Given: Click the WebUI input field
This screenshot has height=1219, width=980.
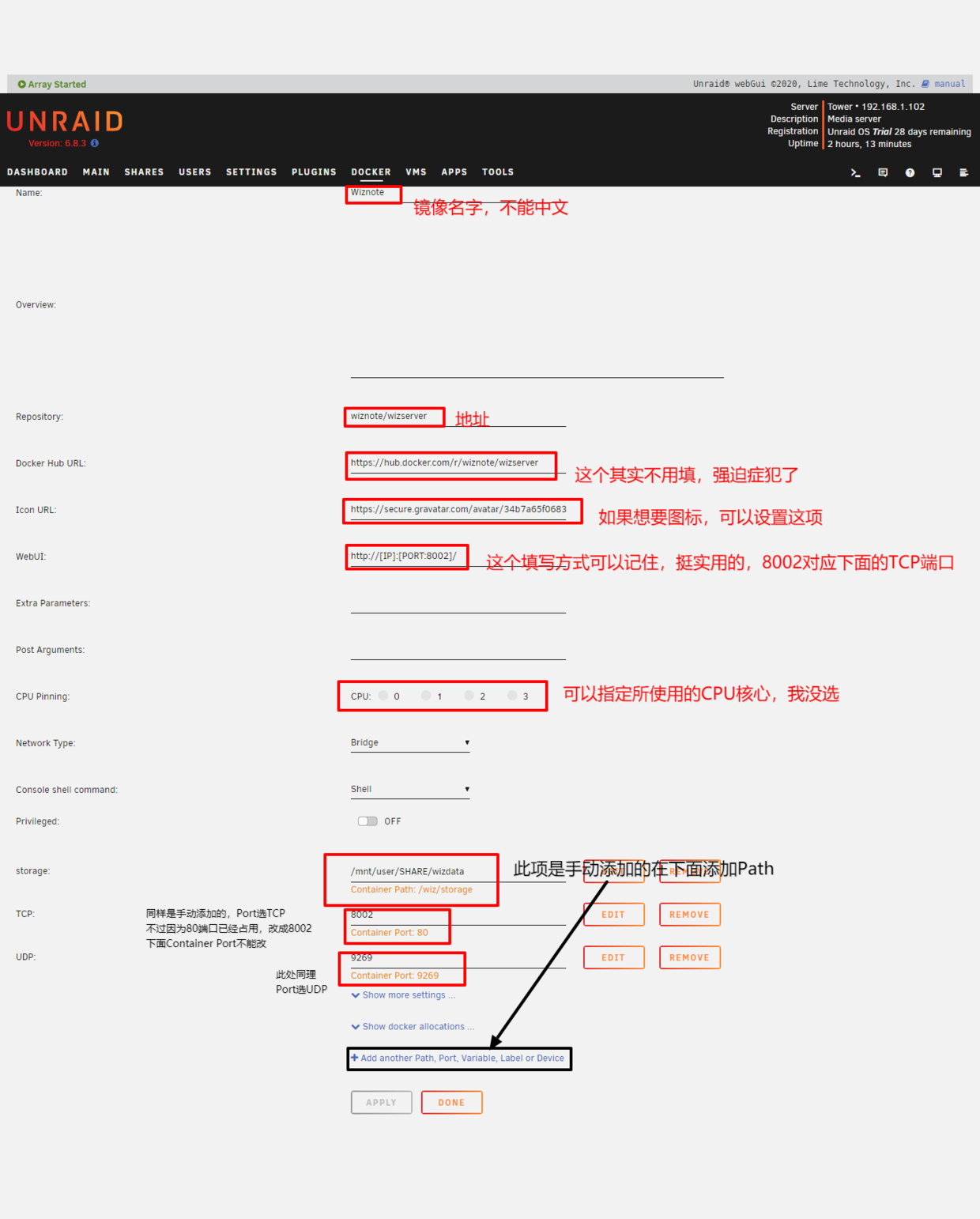Looking at the screenshot, I should tap(458, 557).
